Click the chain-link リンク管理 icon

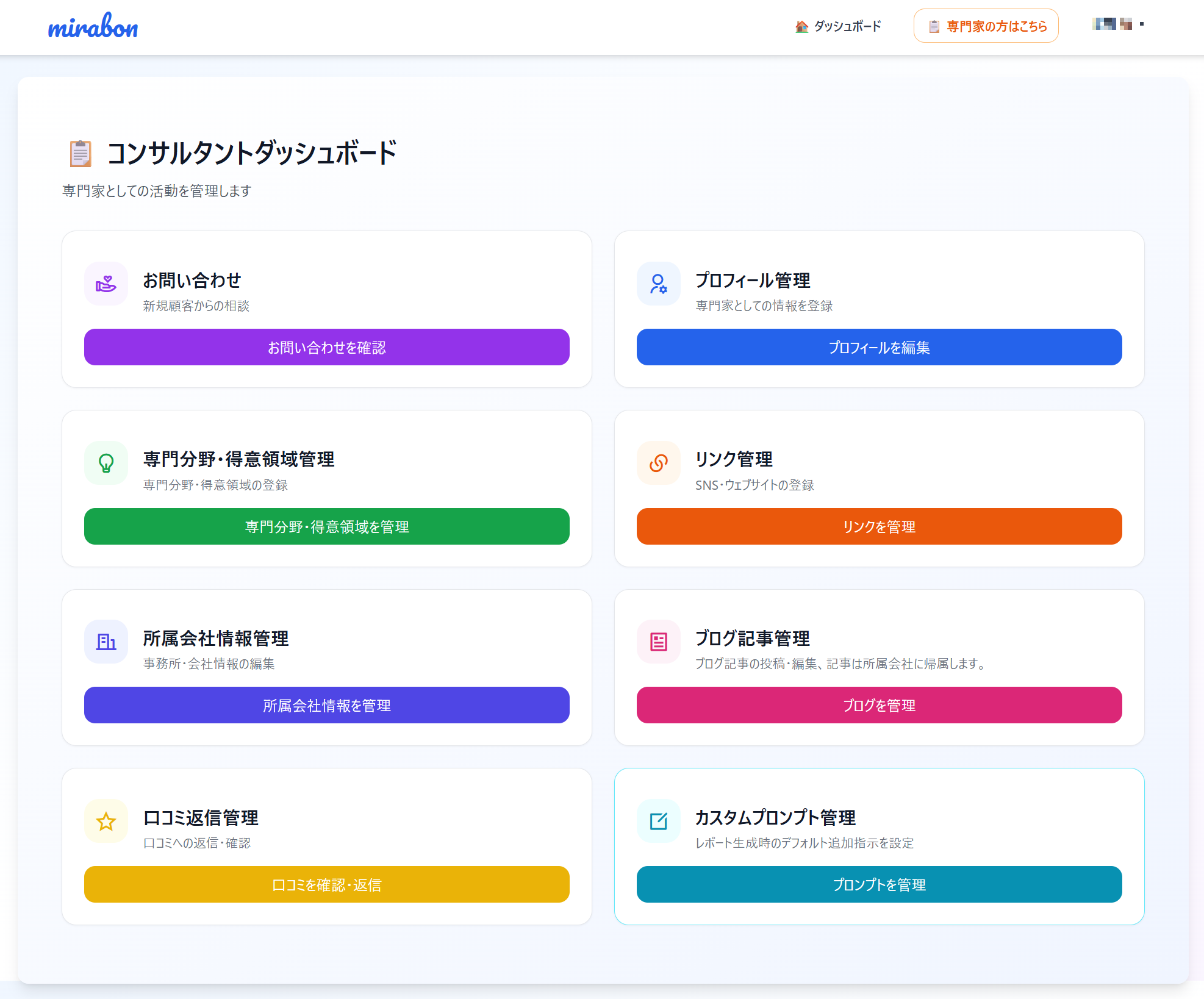[658, 463]
